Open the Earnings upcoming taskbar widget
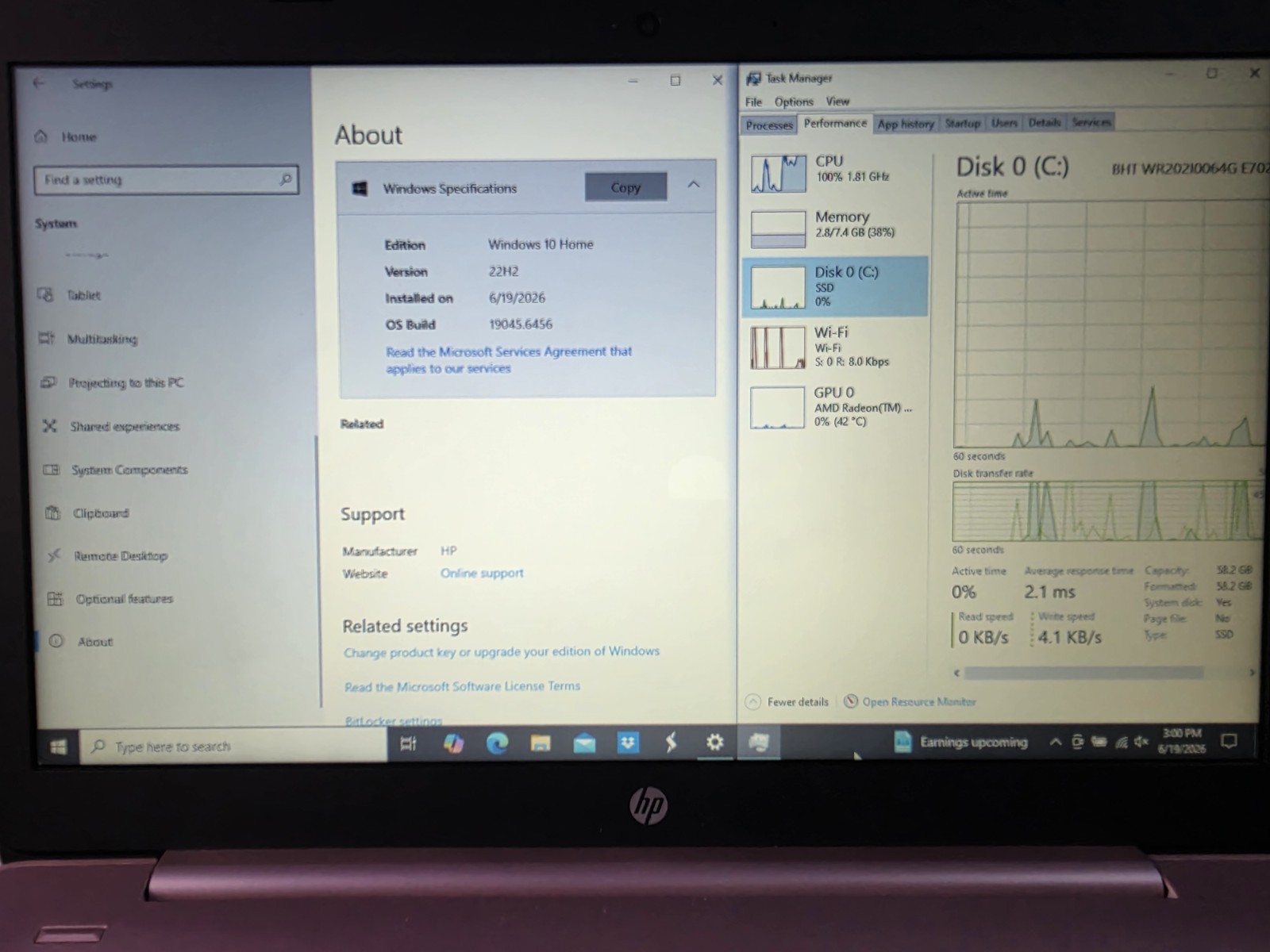1270x952 pixels. click(960, 743)
